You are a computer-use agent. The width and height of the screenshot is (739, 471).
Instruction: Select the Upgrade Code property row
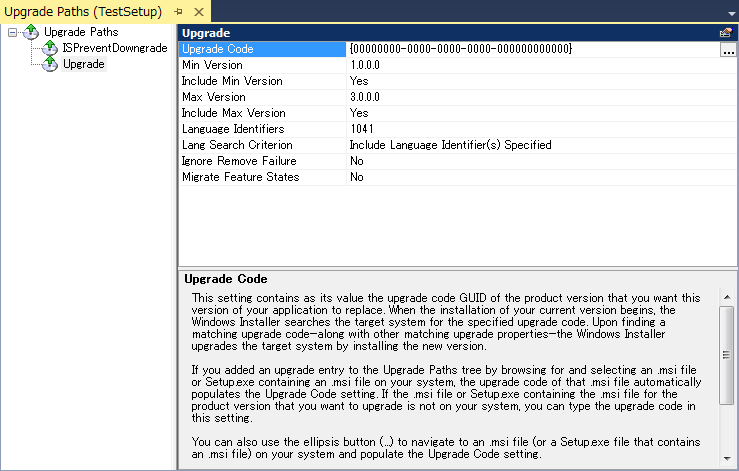pos(457,49)
